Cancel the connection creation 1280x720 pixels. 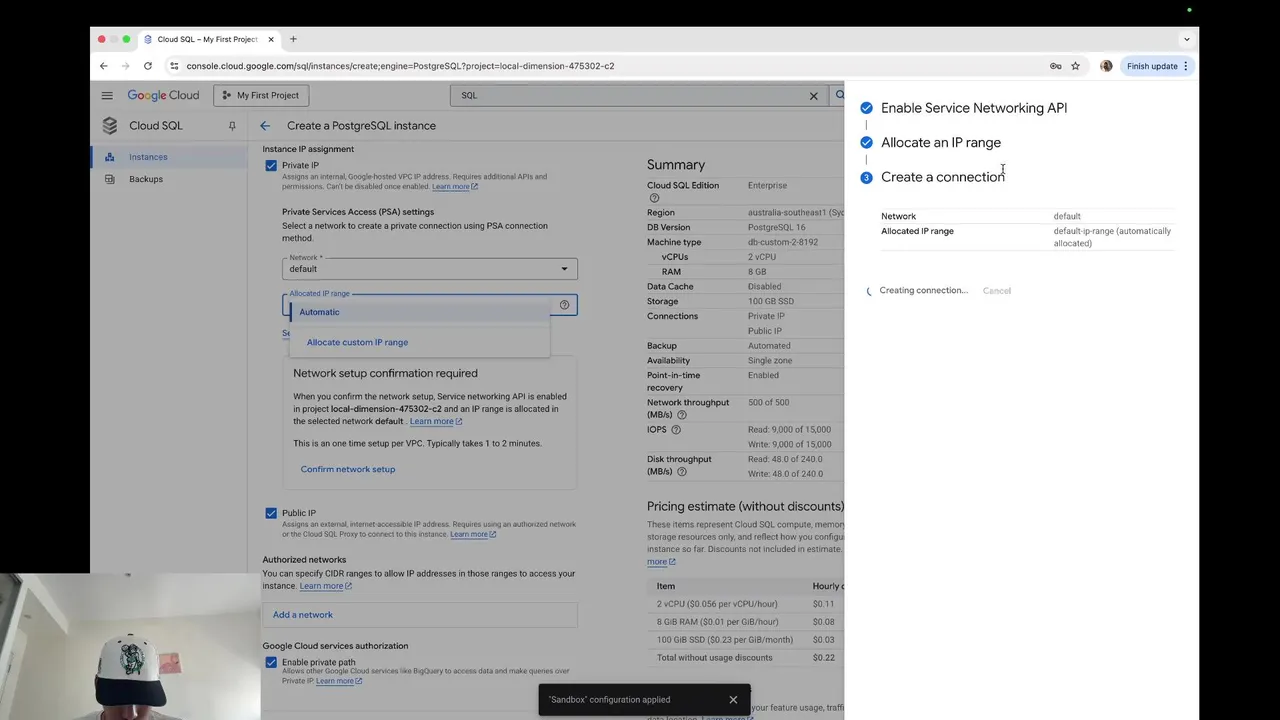(997, 291)
